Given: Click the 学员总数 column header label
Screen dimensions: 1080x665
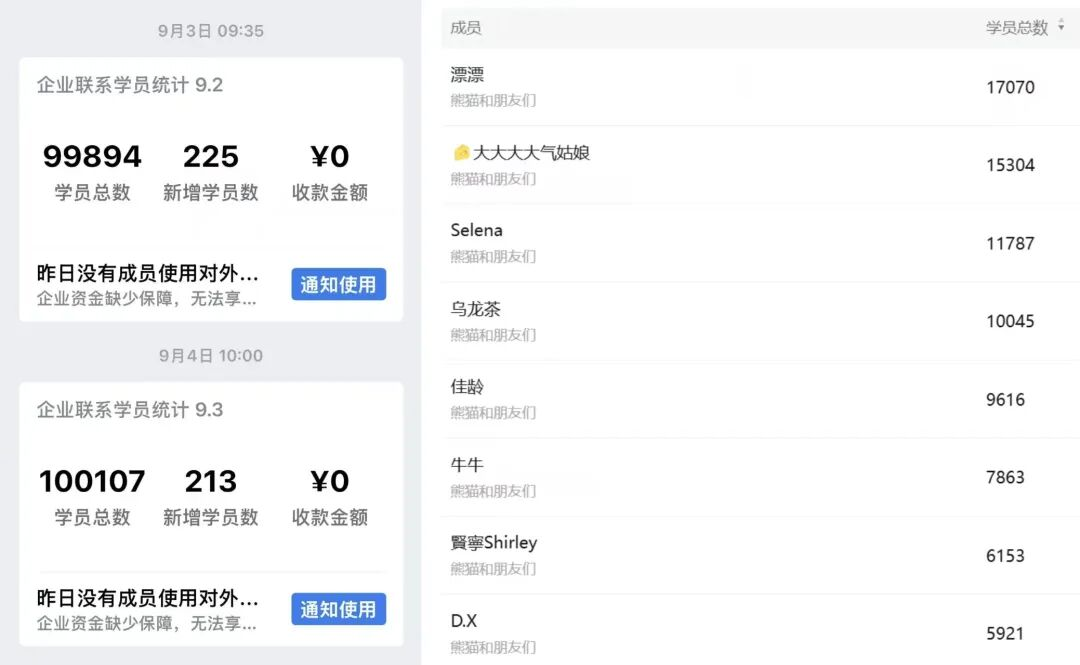Looking at the screenshot, I should pos(1016,28).
